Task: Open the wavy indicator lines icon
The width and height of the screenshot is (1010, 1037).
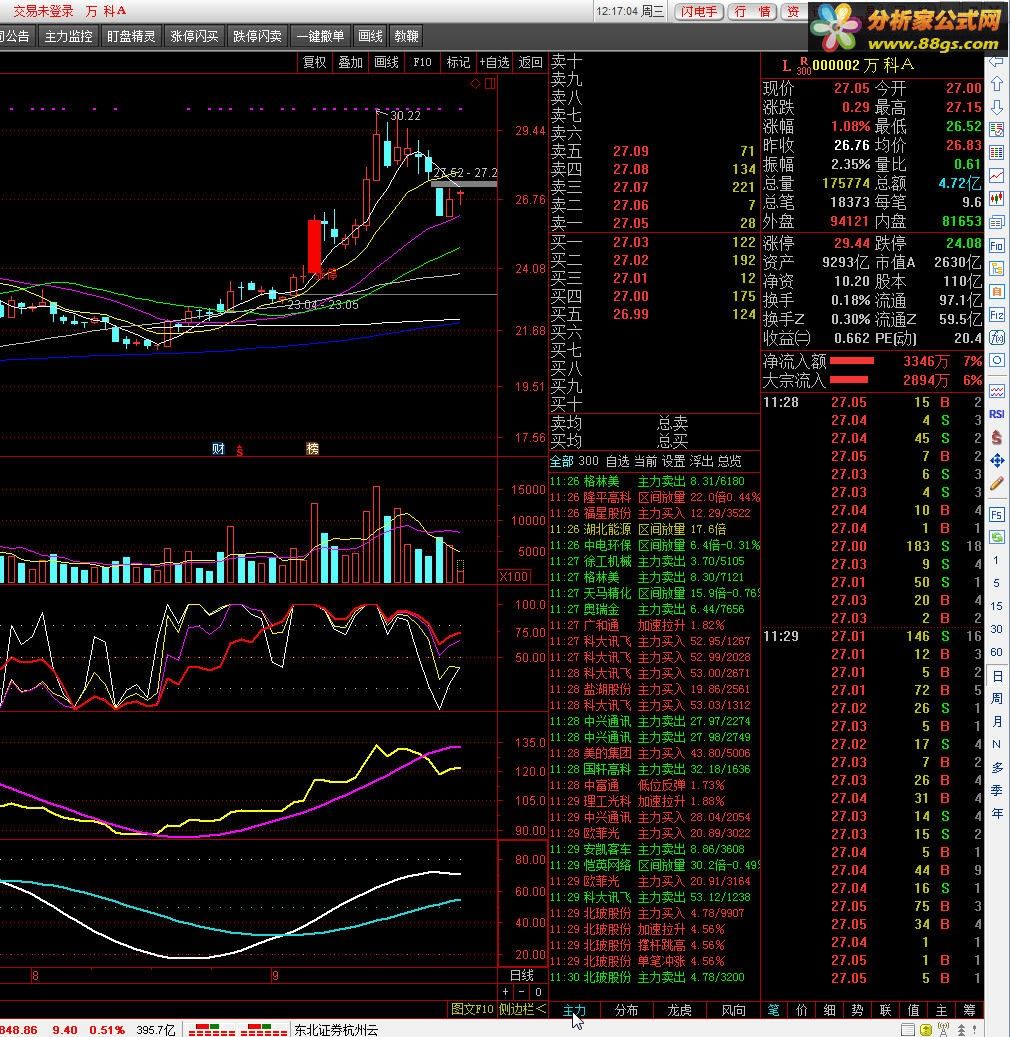Action: [x=996, y=392]
